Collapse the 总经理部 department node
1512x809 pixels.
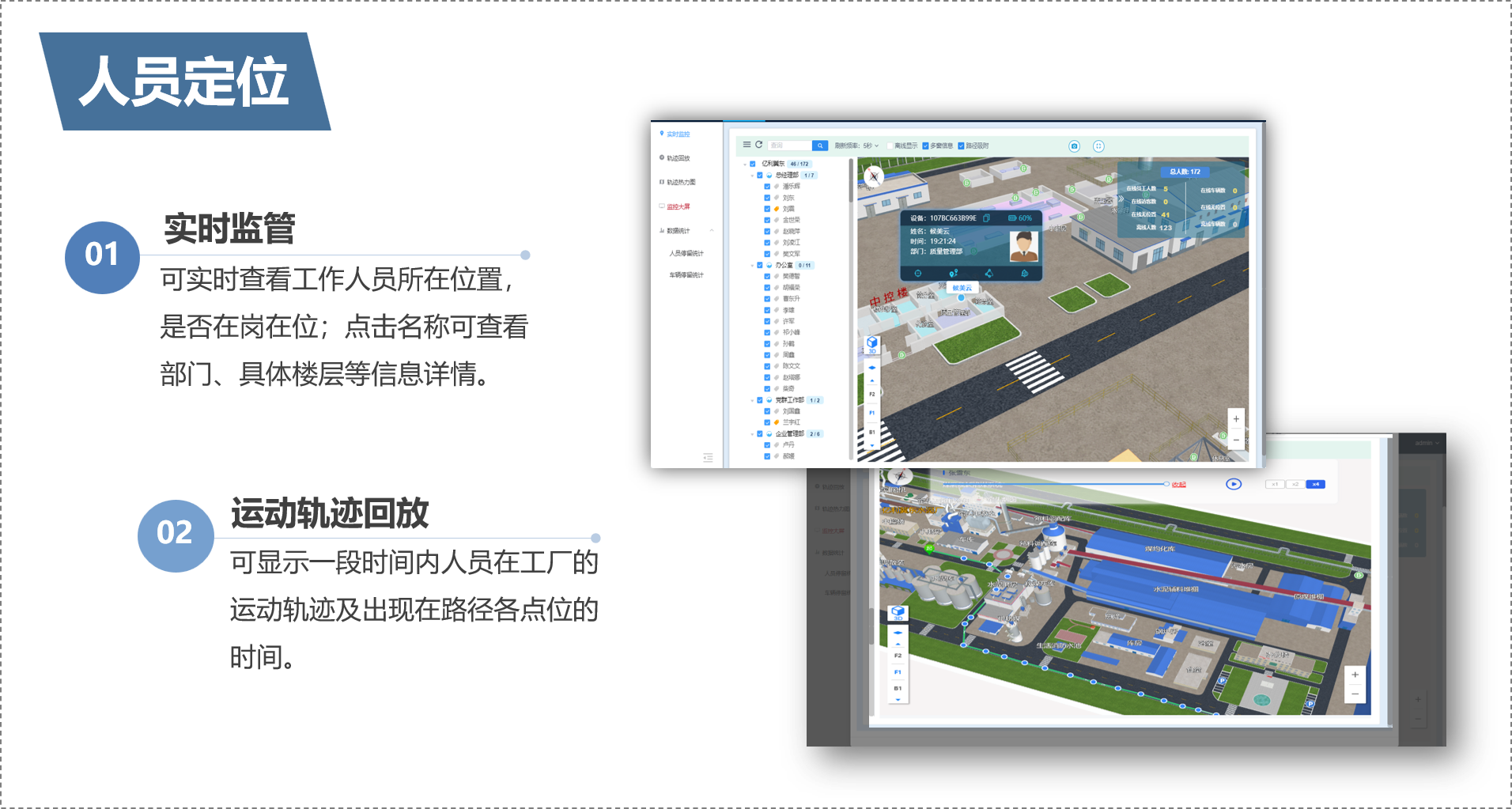coord(752,176)
